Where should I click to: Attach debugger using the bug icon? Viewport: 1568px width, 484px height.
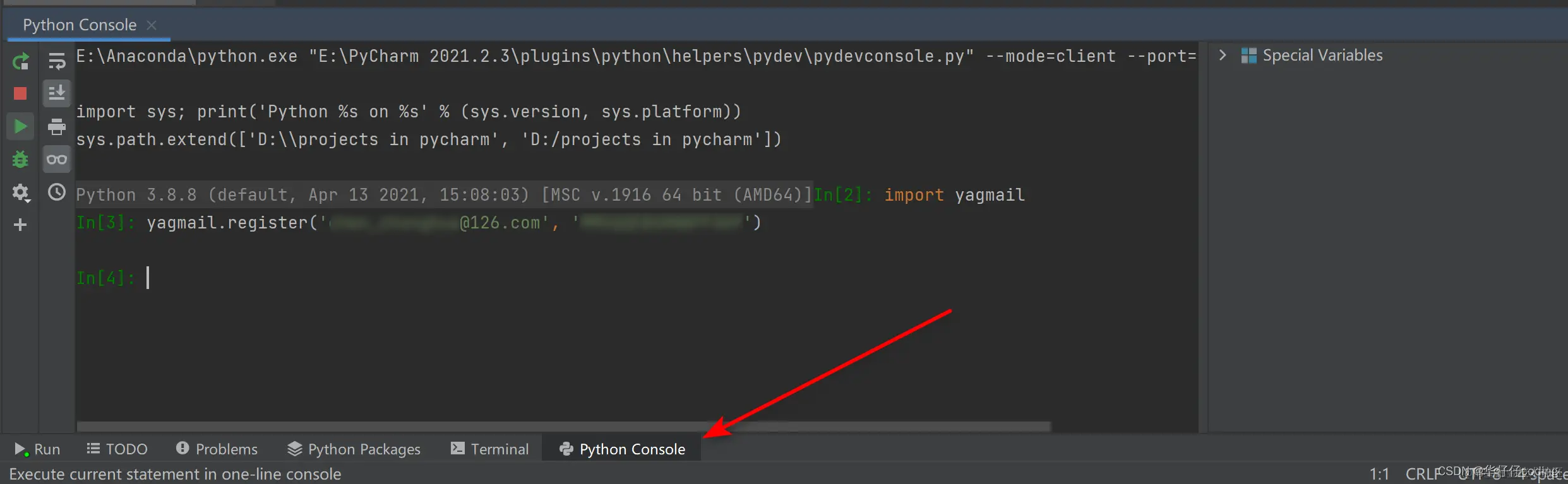20,159
